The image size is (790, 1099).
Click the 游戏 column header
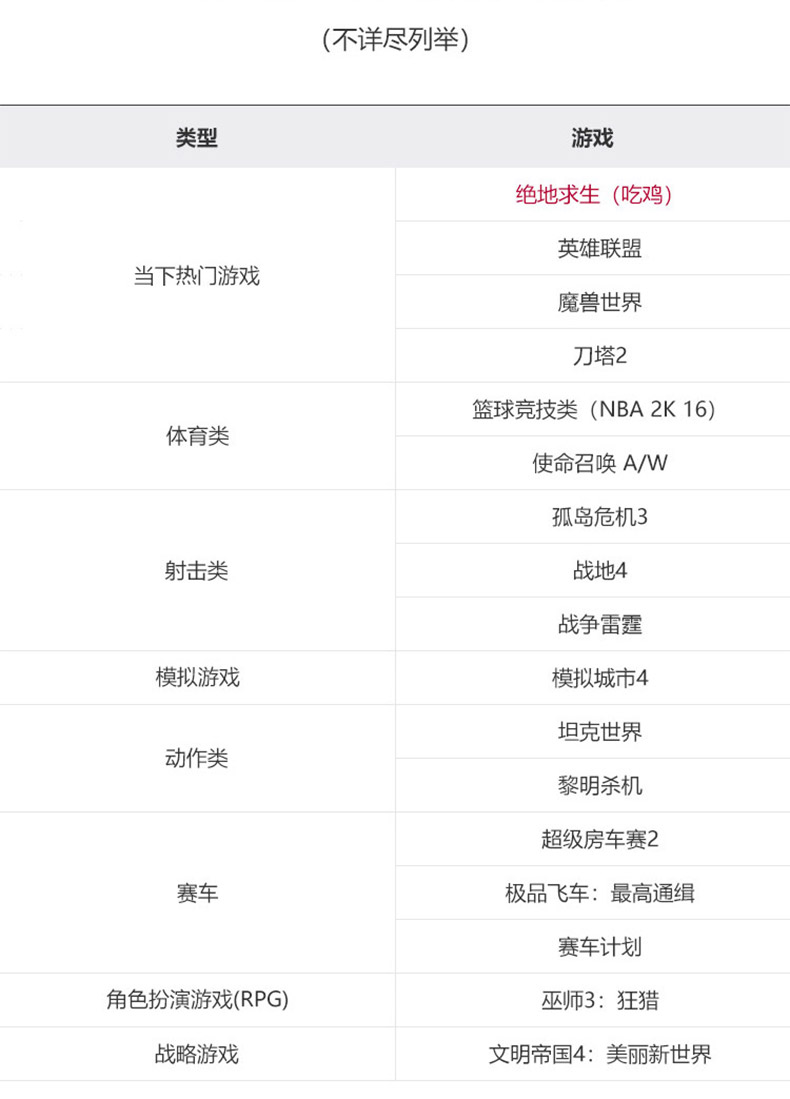[x=593, y=137]
